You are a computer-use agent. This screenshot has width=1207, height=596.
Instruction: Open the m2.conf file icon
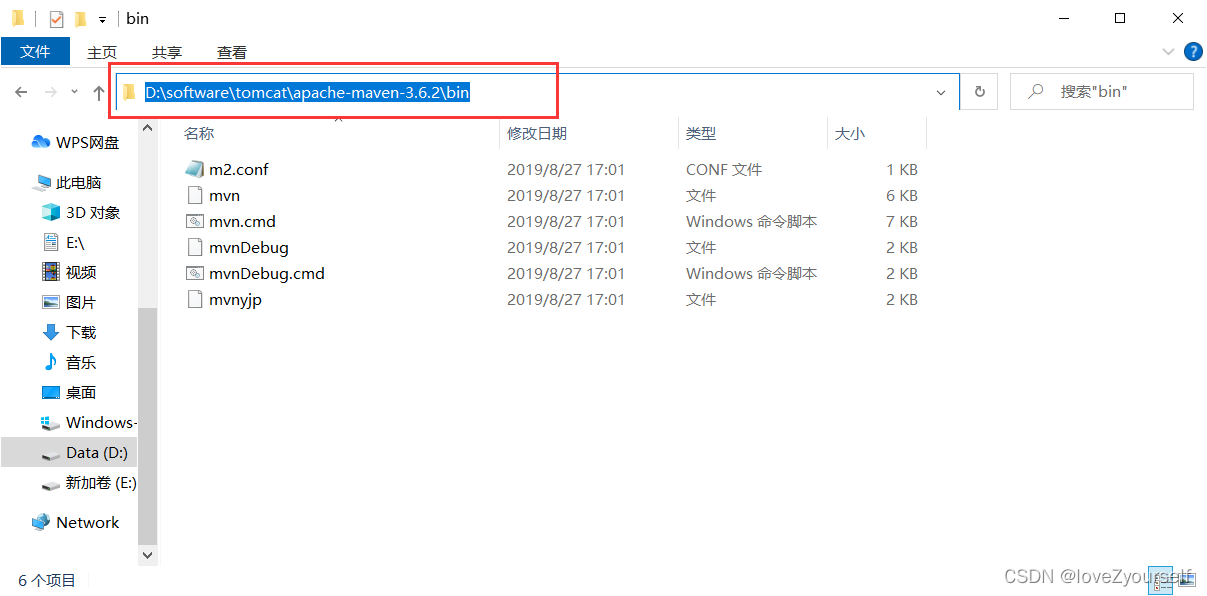pyautogui.click(x=194, y=169)
